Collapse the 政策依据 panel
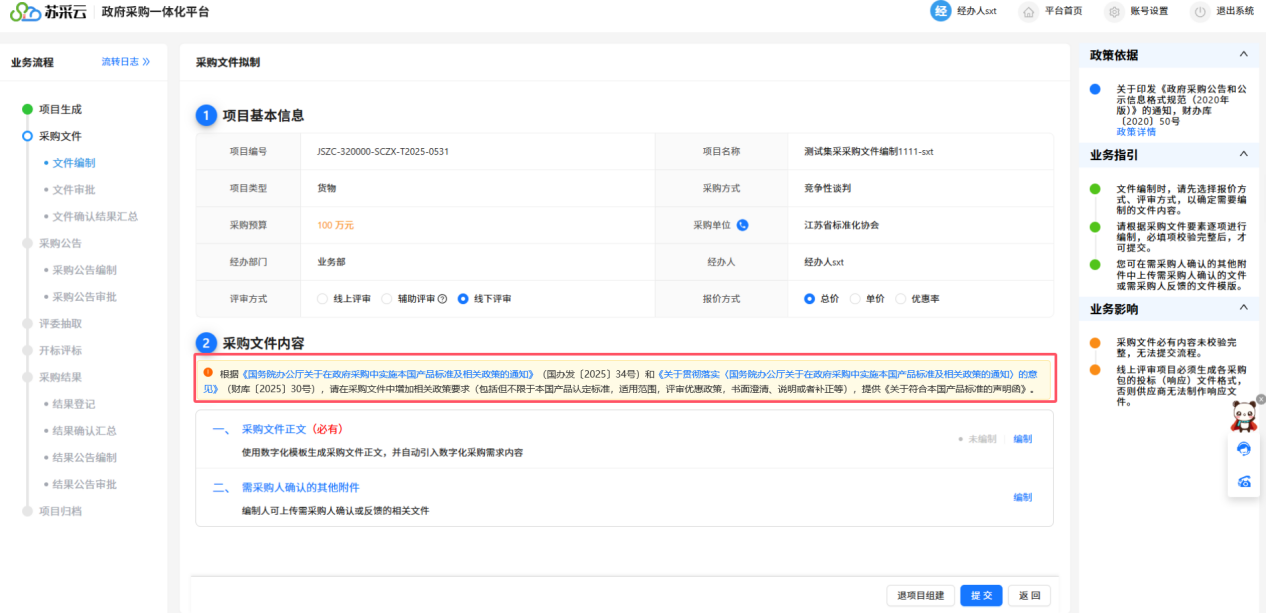 click(x=1243, y=54)
